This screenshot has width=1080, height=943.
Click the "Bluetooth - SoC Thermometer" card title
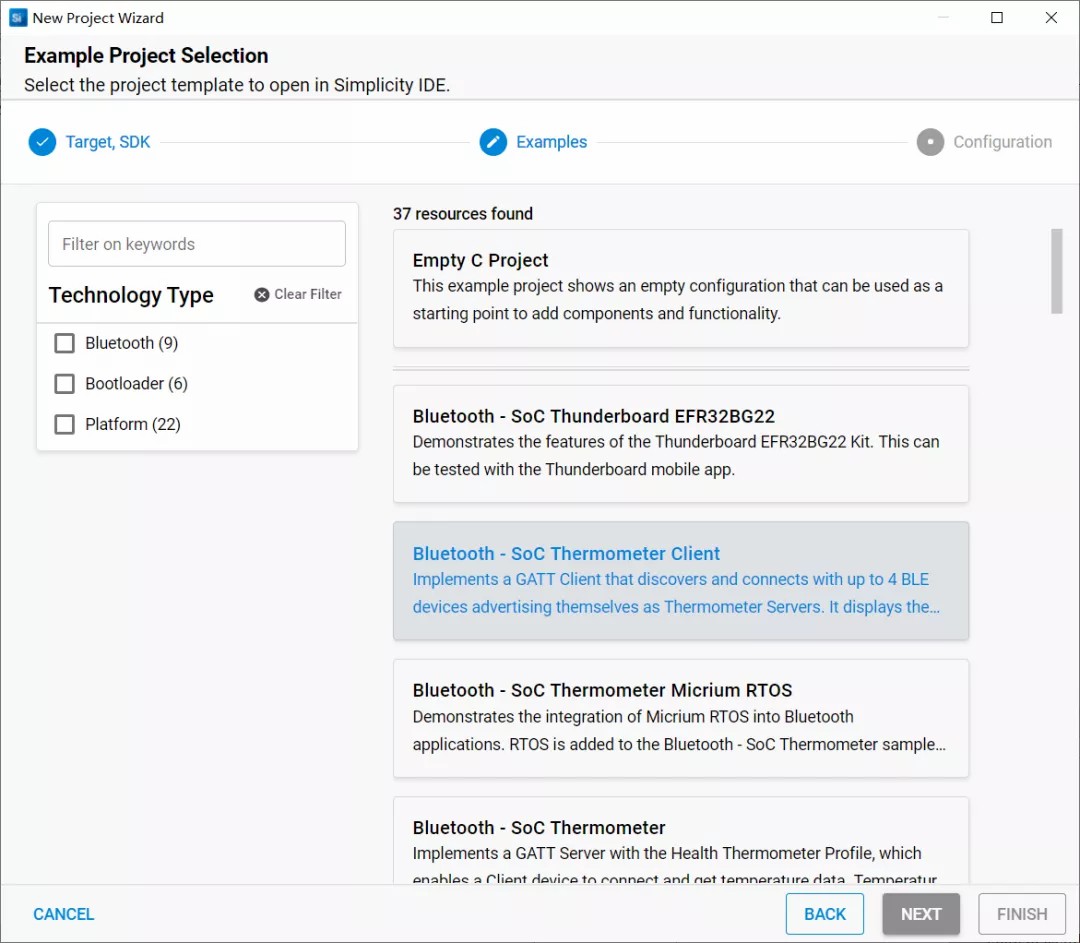[x=539, y=827]
